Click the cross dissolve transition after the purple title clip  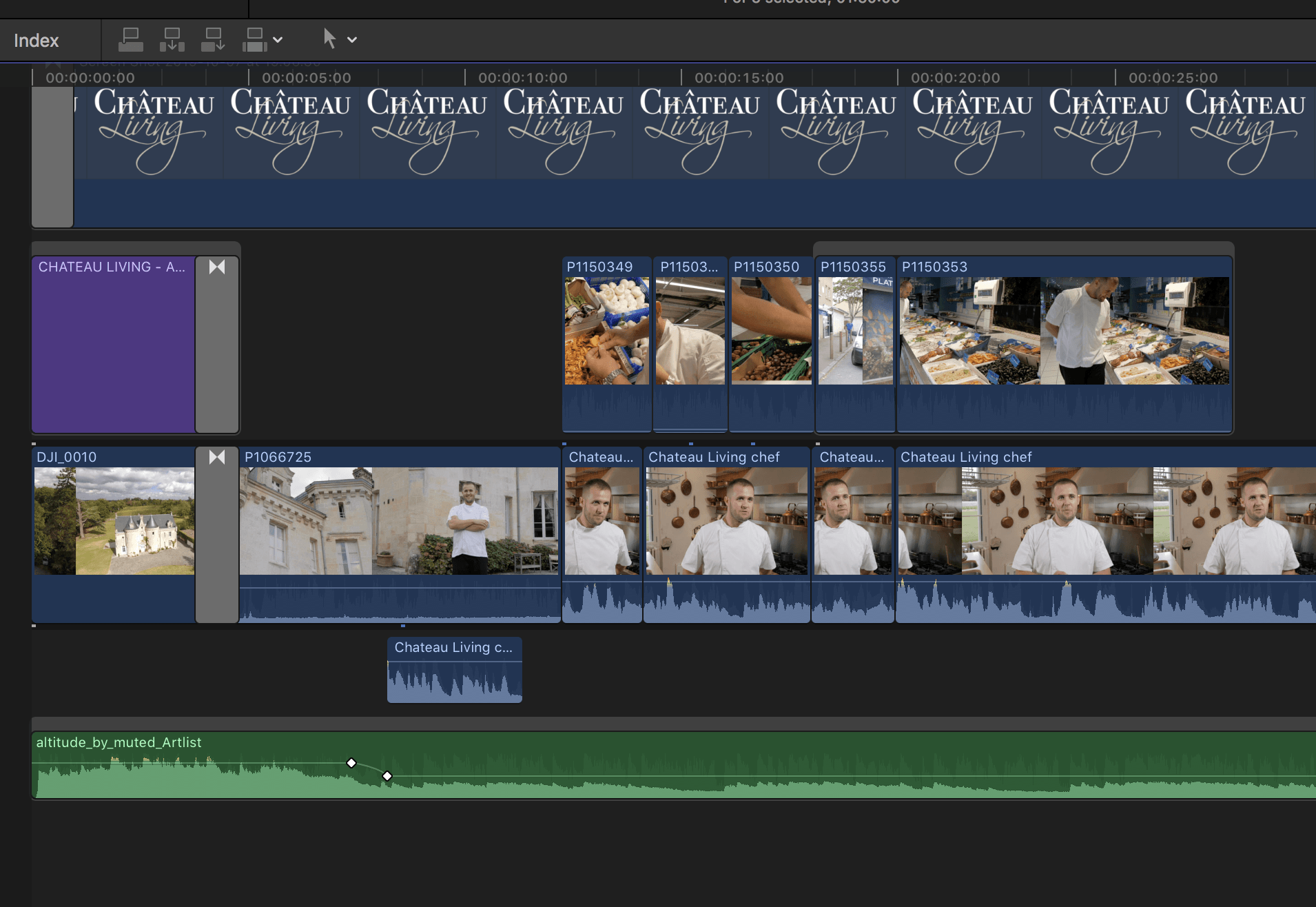216,267
